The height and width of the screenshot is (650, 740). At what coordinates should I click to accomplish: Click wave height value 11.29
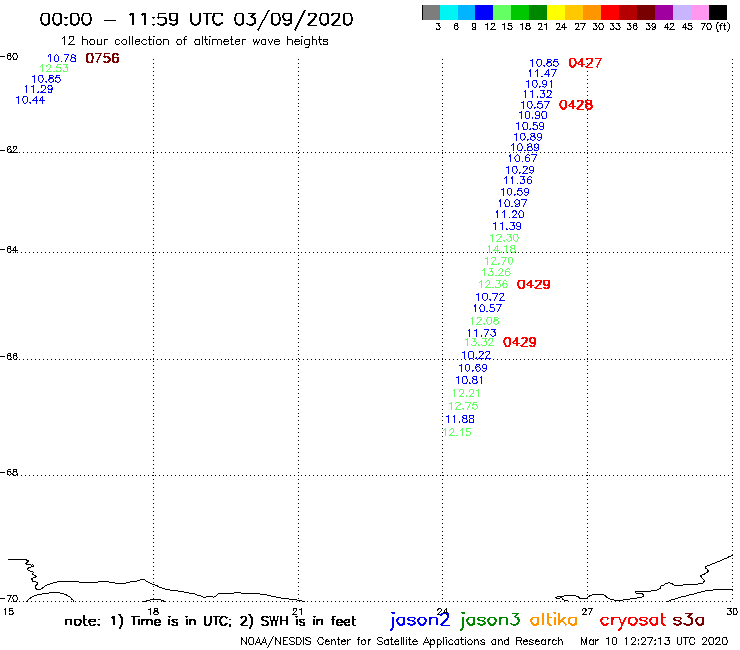pyautogui.click(x=38, y=89)
